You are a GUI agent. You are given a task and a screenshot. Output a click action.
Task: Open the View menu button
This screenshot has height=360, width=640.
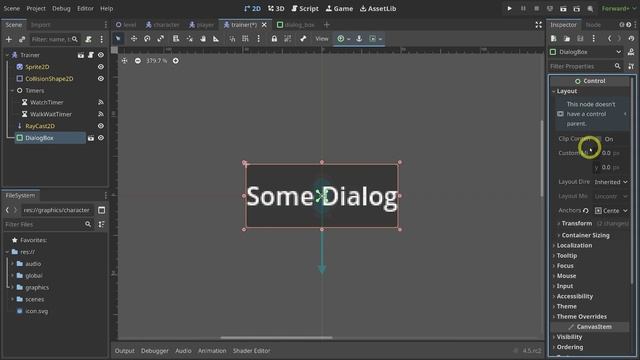322,39
